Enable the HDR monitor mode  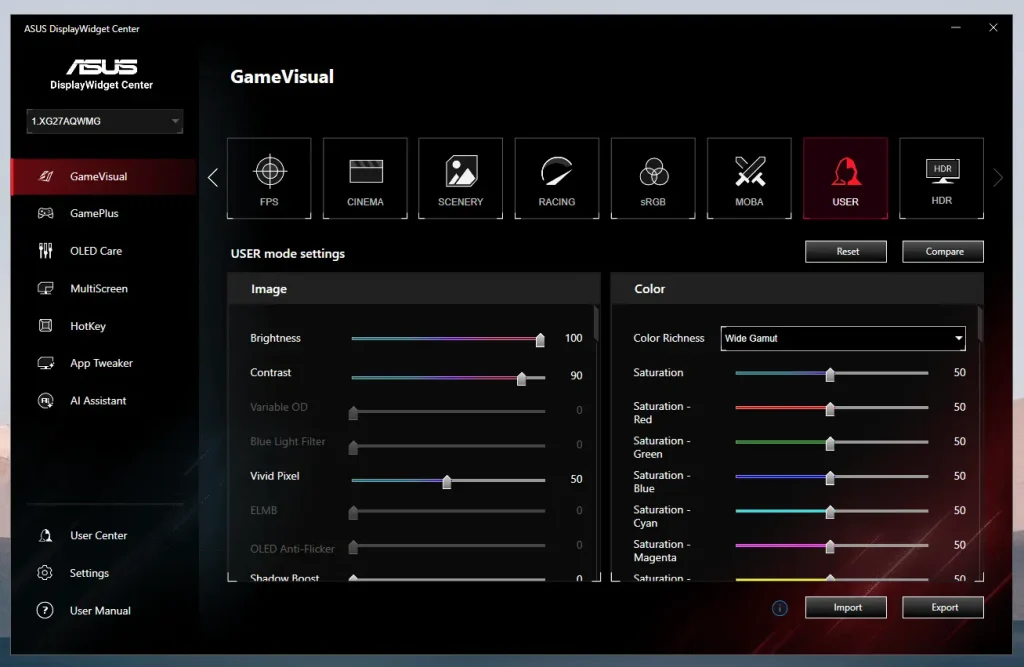(941, 178)
